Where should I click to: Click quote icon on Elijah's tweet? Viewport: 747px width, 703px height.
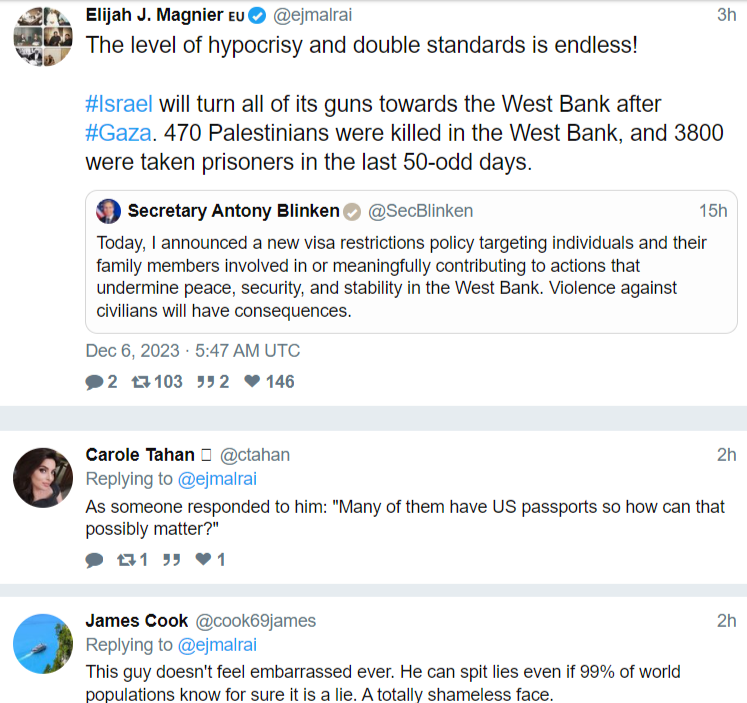[x=204, y=381]
